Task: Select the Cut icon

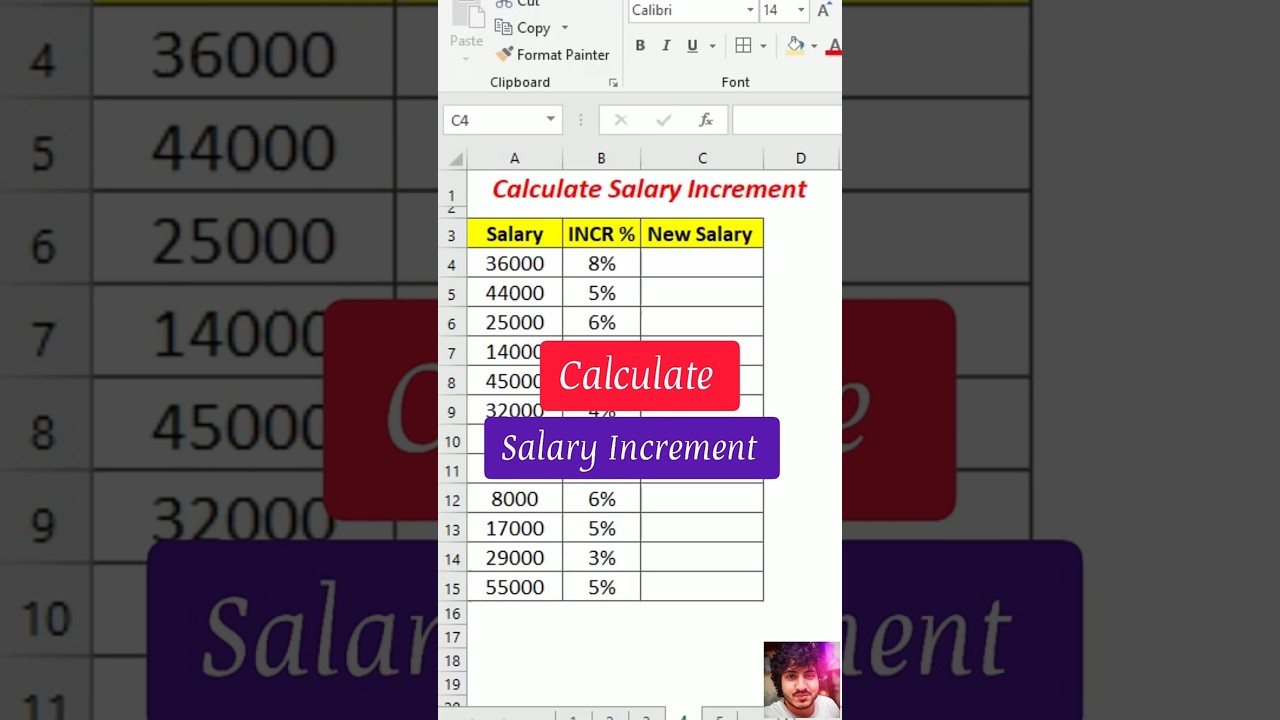Action: (503, 3)
